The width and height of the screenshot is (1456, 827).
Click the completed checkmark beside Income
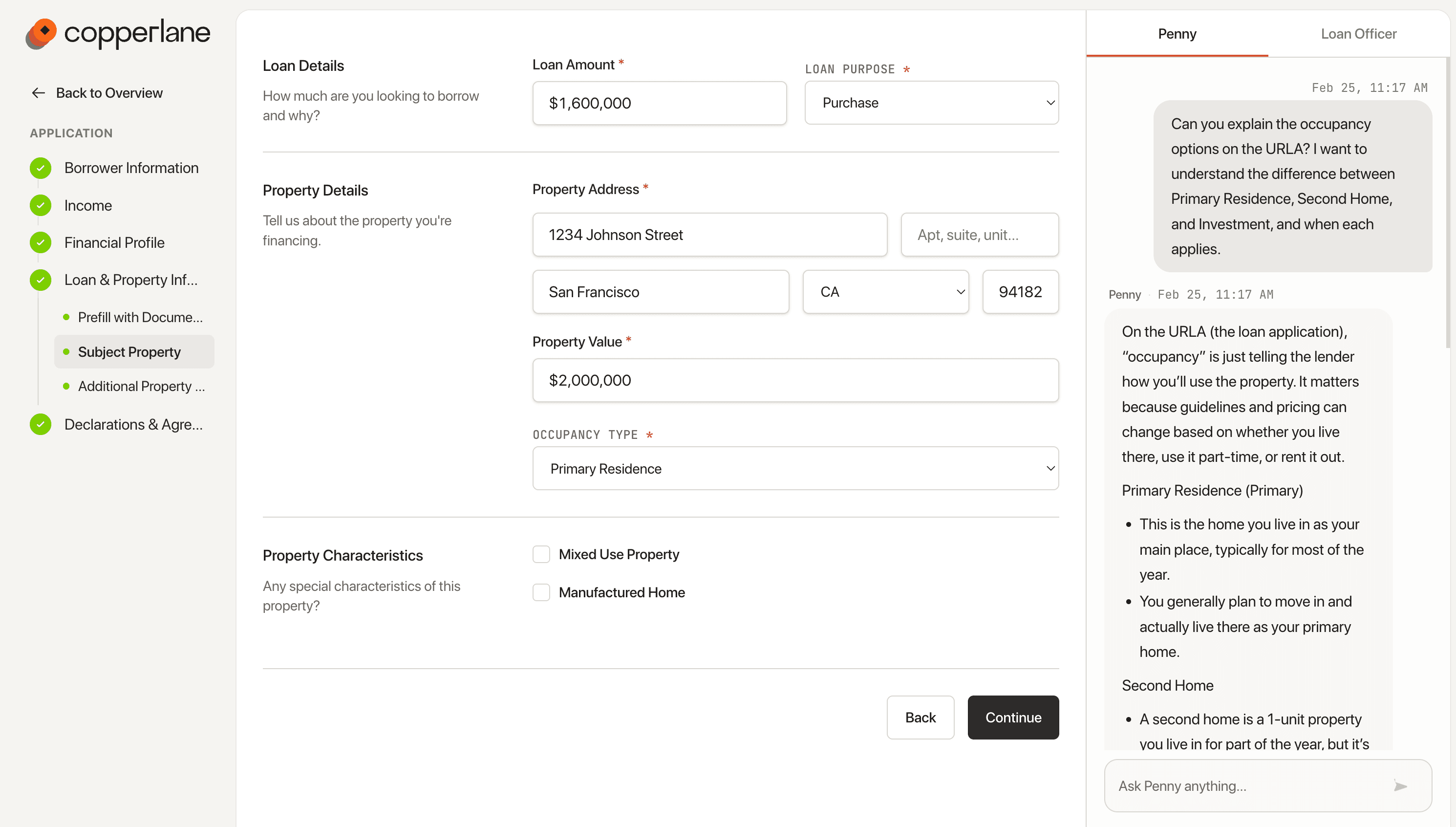click(x=40, y=205)
